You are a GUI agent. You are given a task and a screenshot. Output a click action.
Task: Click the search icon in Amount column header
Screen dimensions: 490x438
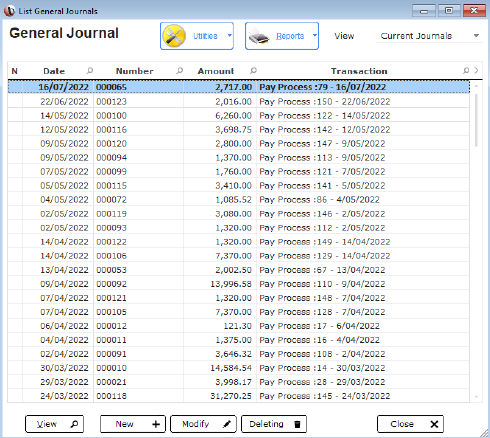click(x=253, y=71)
